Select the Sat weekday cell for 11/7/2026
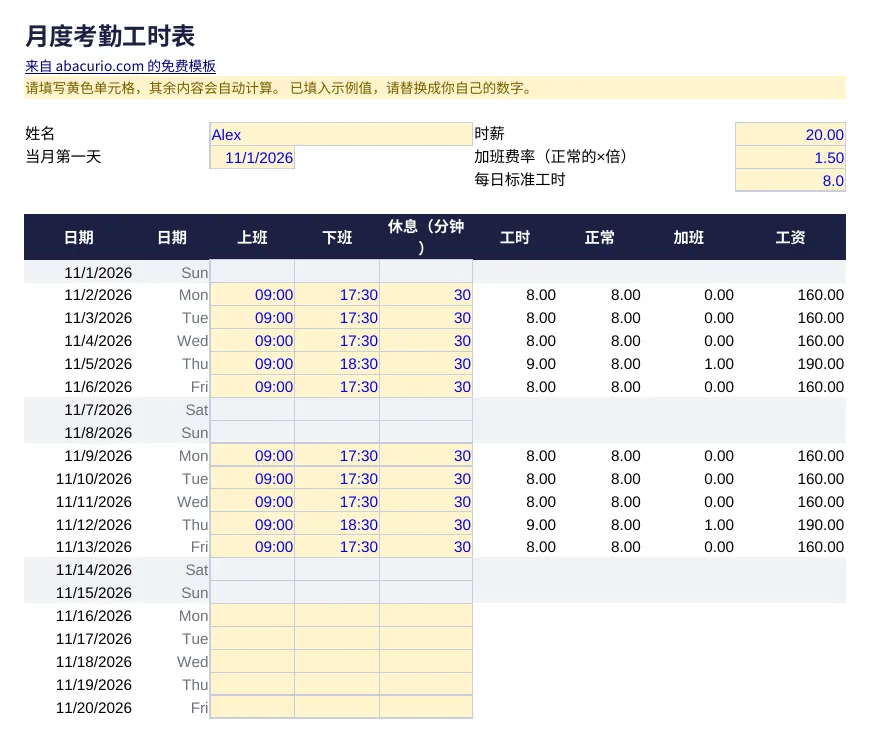This screenshot has width=870, height=743. tap(173, 410)
